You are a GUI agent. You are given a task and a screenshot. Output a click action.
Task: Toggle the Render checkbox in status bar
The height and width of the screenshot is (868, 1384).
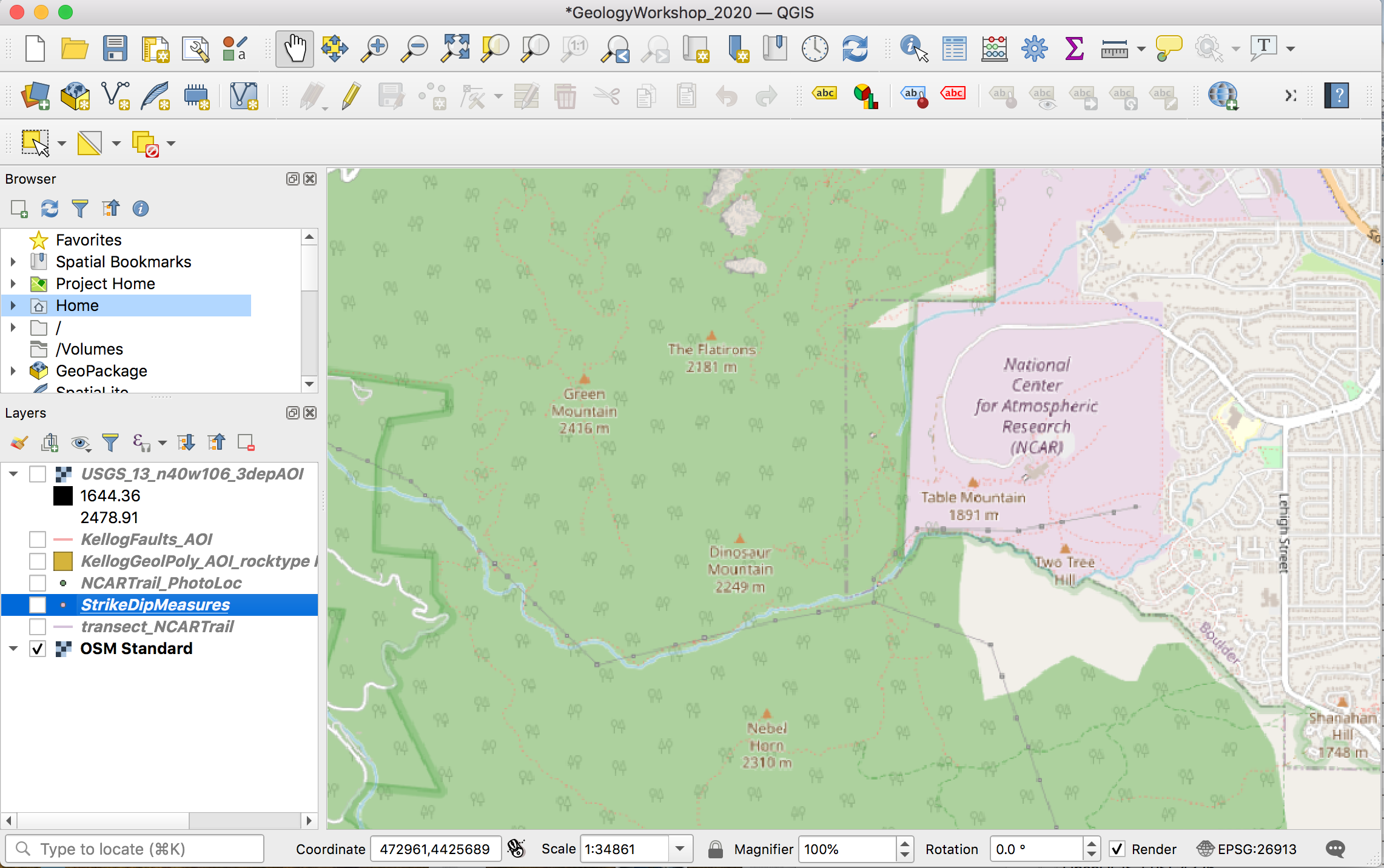[x=1117, y=849]
